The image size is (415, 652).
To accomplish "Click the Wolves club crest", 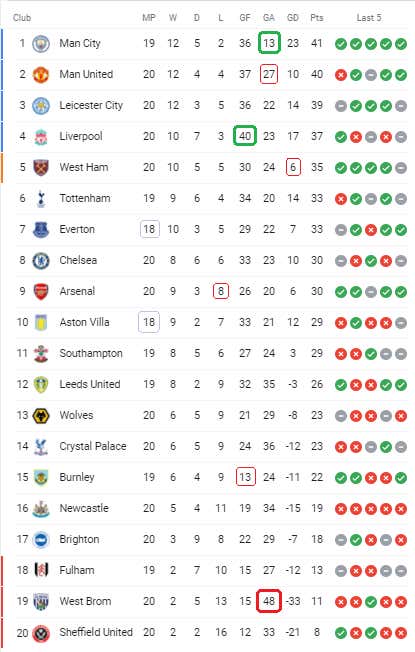I will [x=41, y=415].
